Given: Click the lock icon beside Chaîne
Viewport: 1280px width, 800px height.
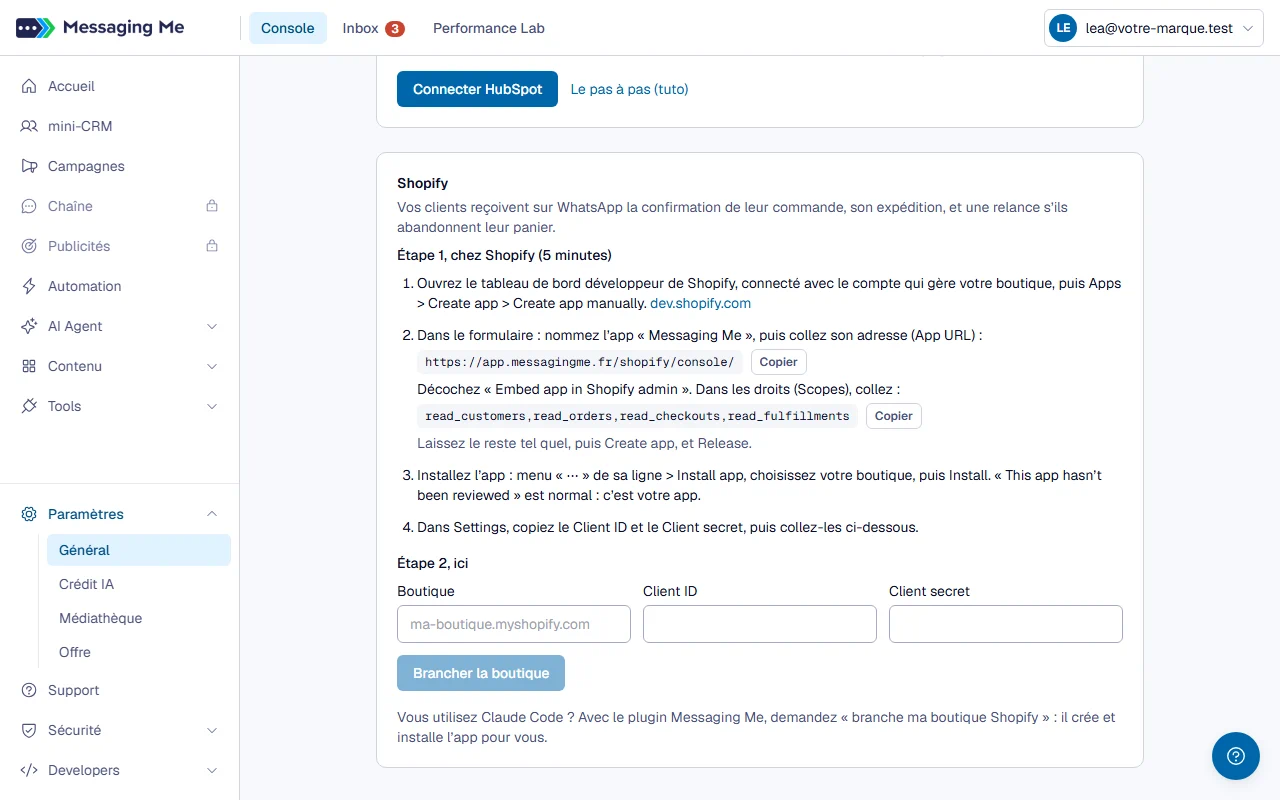Looking at the screenshot, I should [x=212, y=206].
